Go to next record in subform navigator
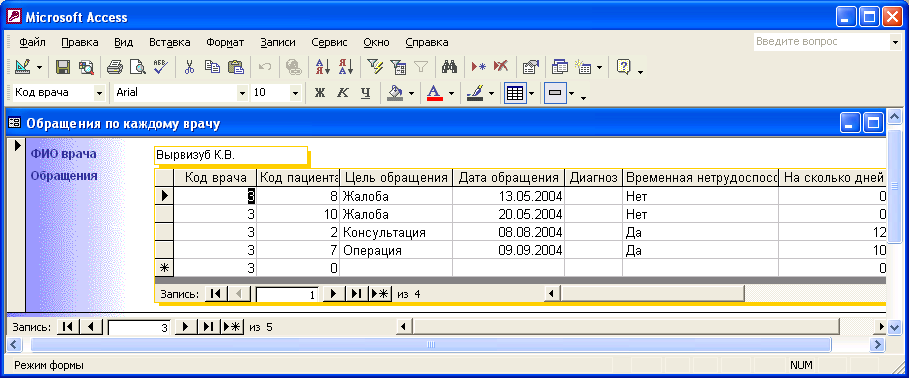This screenshot has width=909, height=378. (x=333, y=294)
